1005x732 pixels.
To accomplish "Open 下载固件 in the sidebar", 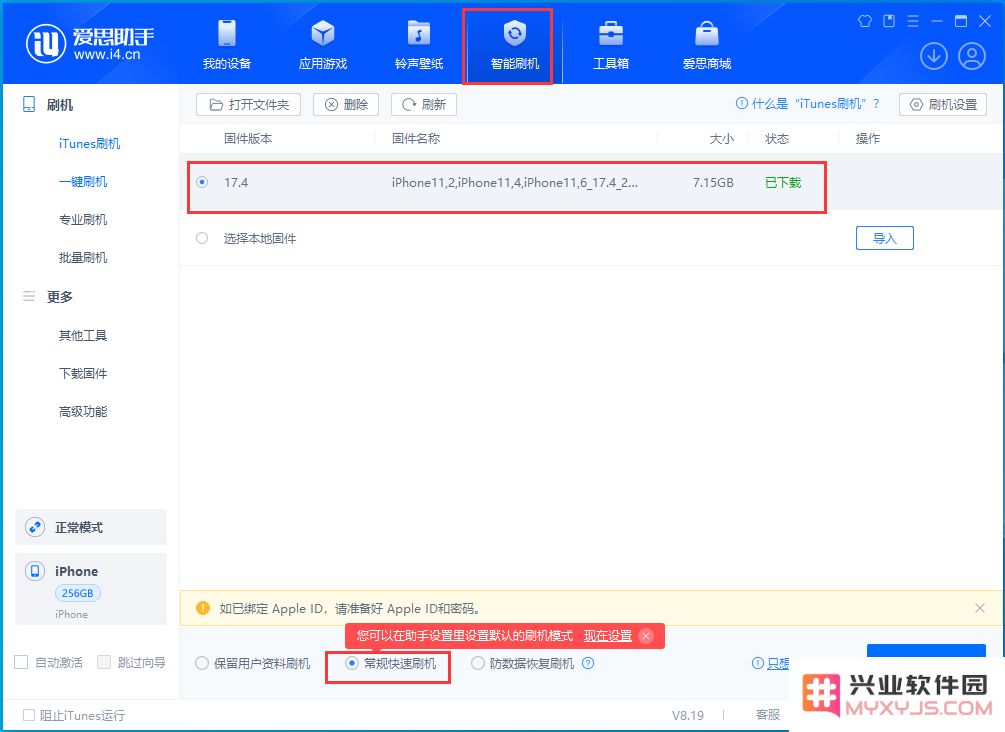I will coord(83,373).
